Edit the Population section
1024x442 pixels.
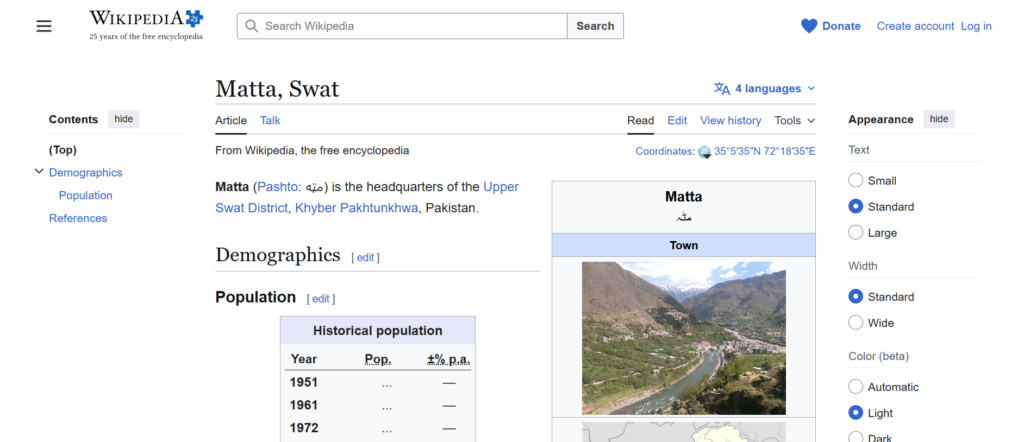321,298
